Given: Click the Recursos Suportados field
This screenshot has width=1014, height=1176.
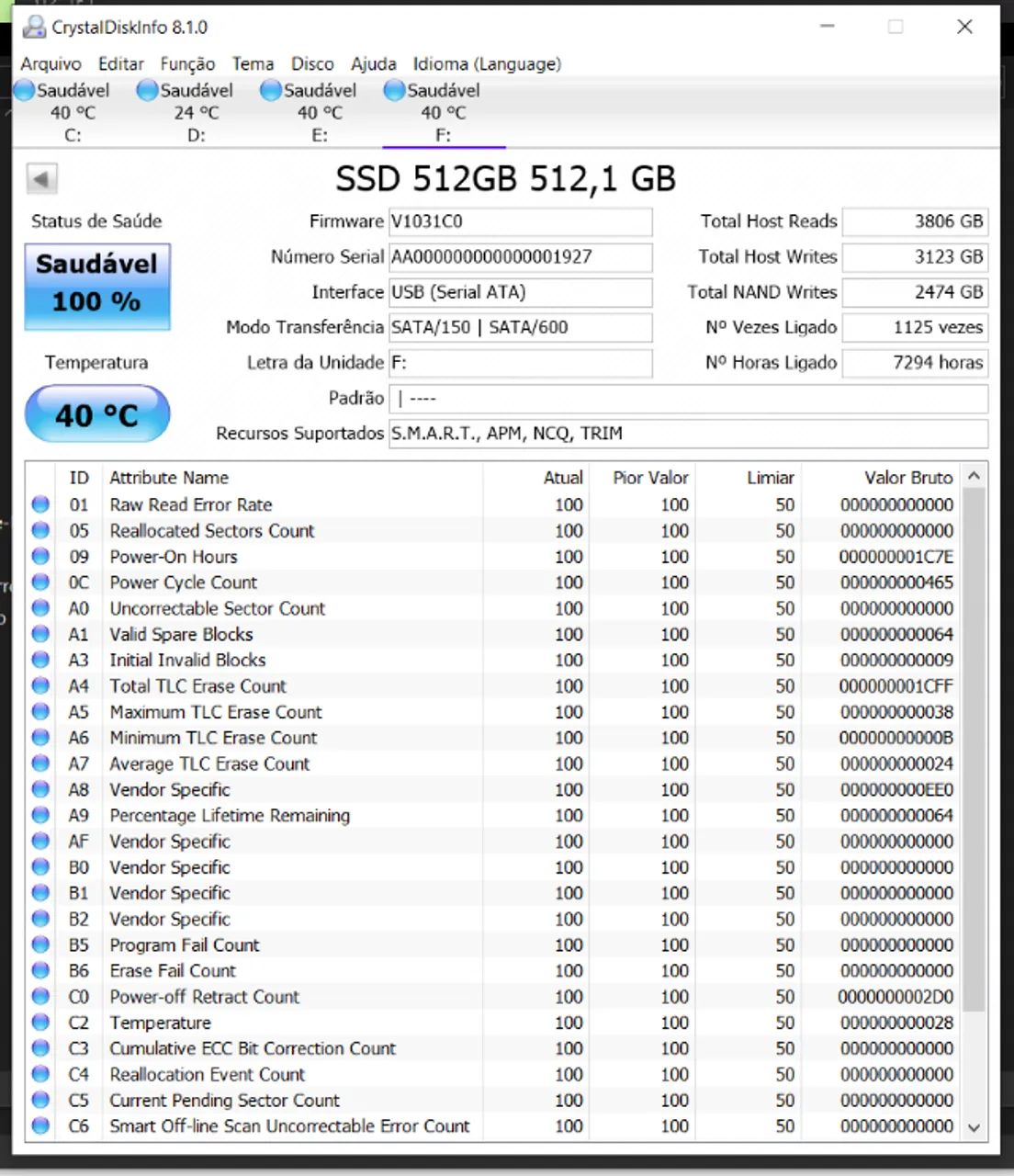Looking at the screenshot, I should pos(689,434).
